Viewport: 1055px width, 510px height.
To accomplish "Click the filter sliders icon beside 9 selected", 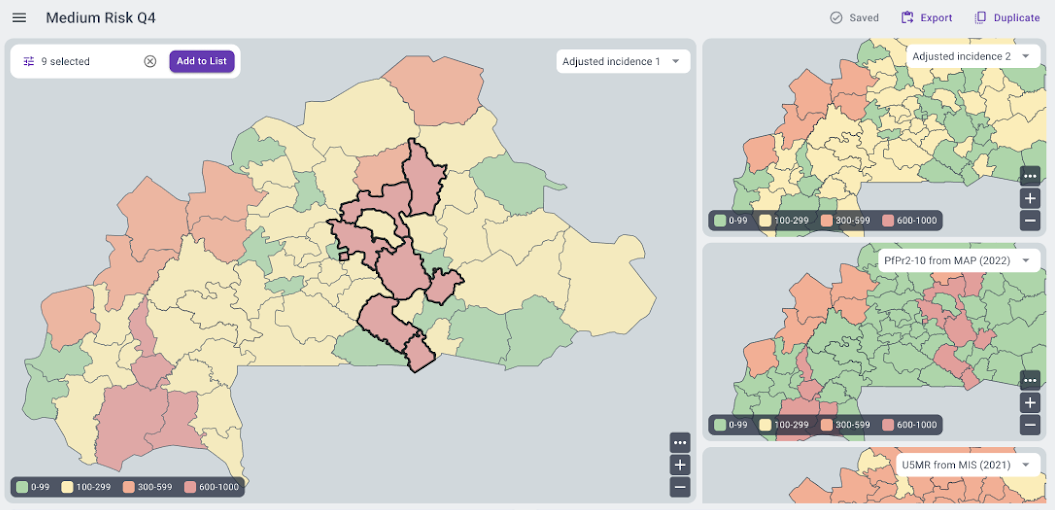I will point(29,61).
